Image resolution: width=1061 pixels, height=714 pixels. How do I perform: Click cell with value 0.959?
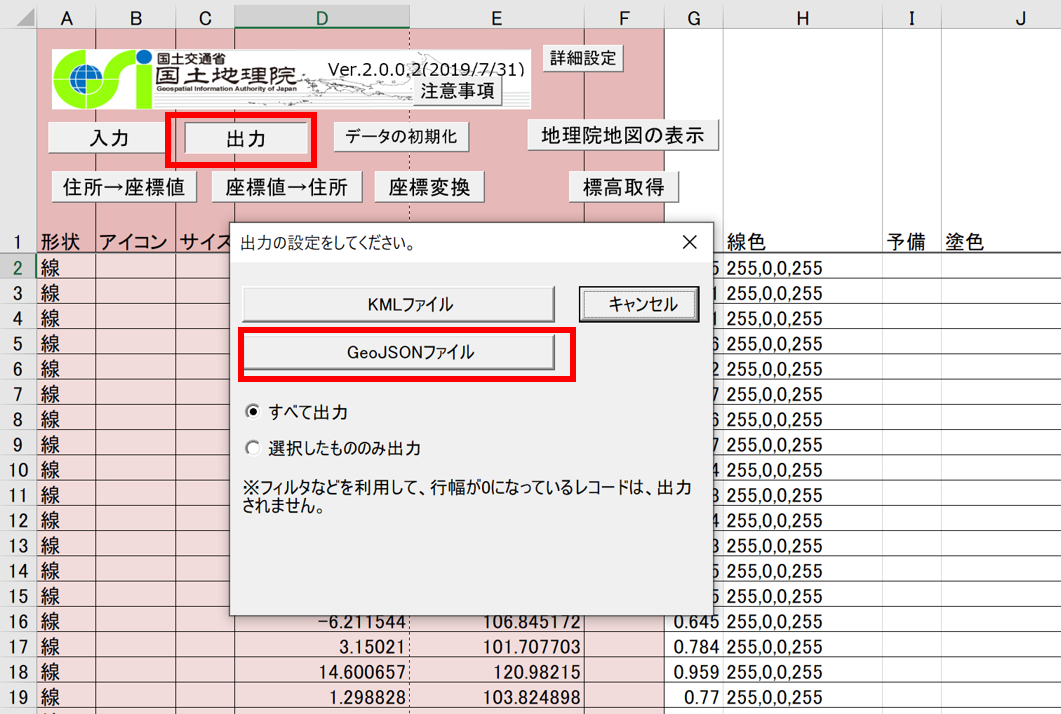(x=694, y=672)
